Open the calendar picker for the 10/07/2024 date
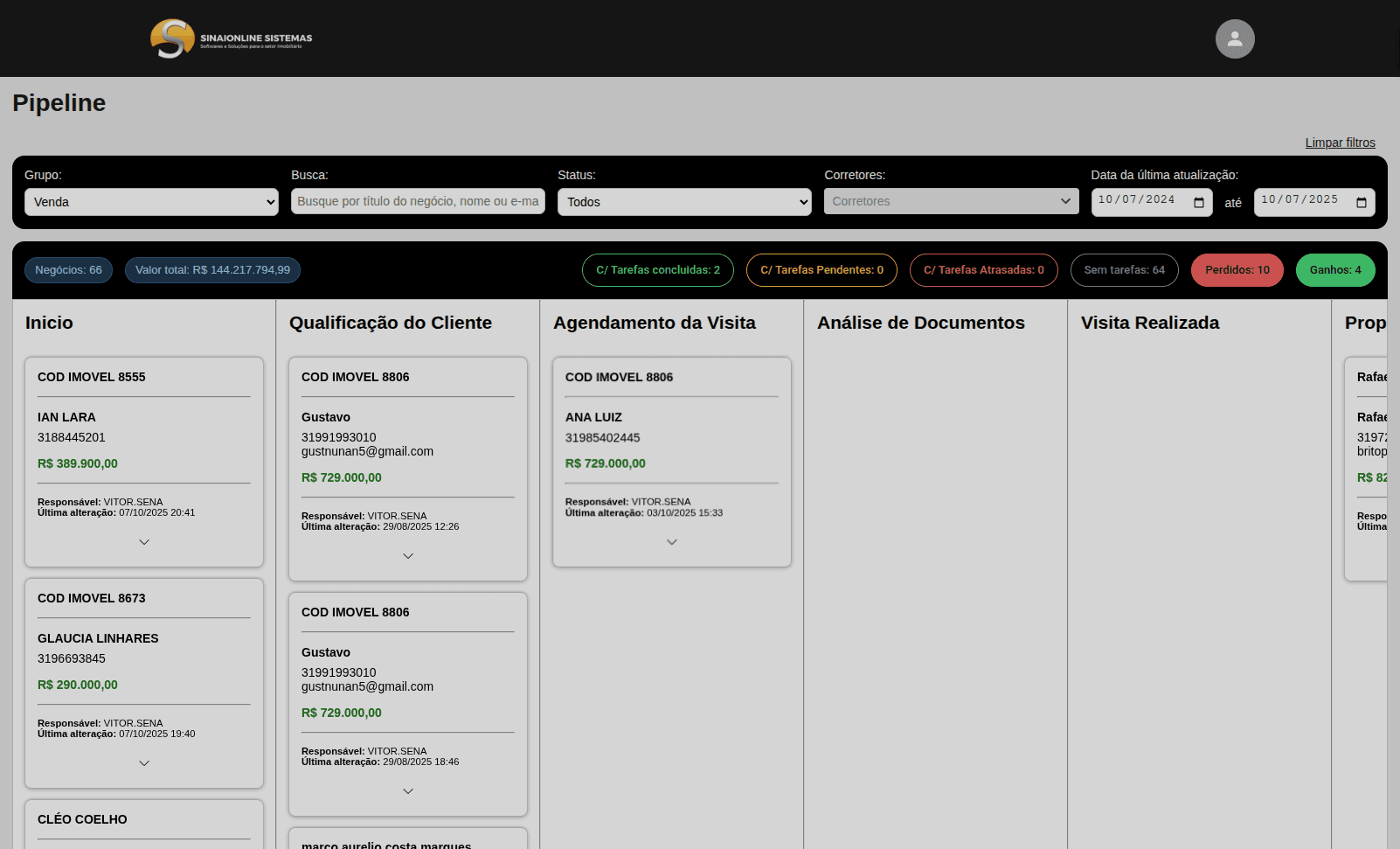1400x849 pixels. [x=1198, y=202]
